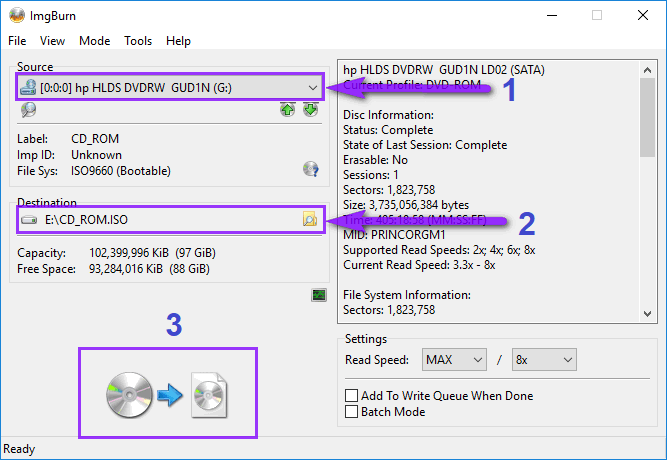Click the ImgBurn application icon in the title bar
Screen dimensions: 667x460
[x=17, y=16]
